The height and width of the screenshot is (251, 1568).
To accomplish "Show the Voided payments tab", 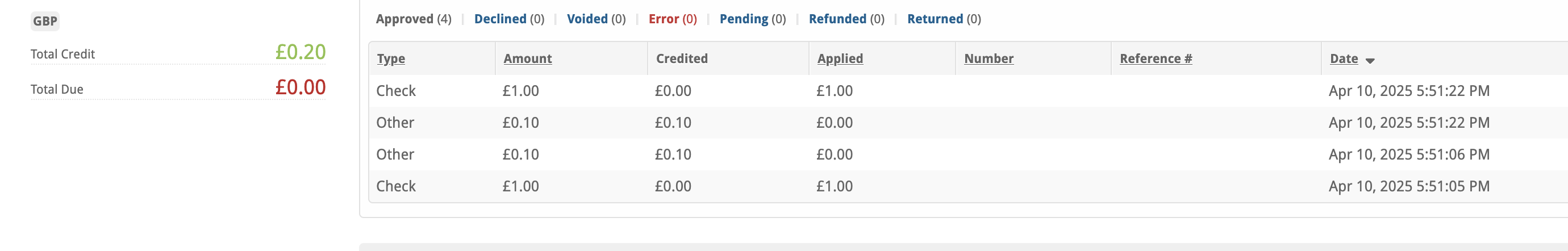I will pos(596,19).
